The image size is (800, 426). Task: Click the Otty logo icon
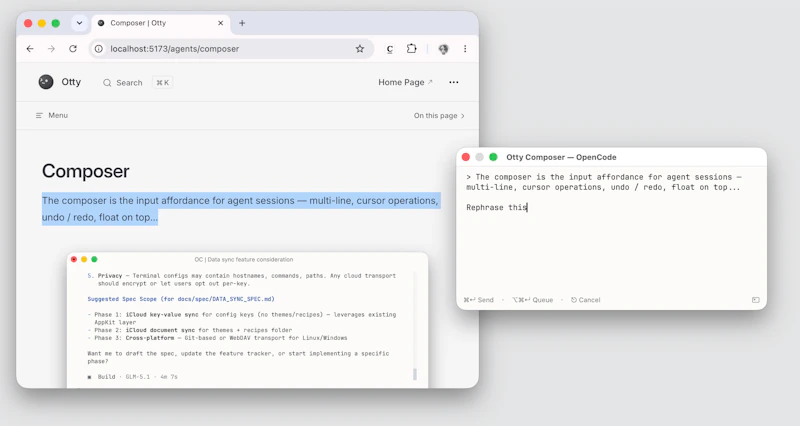46,82
